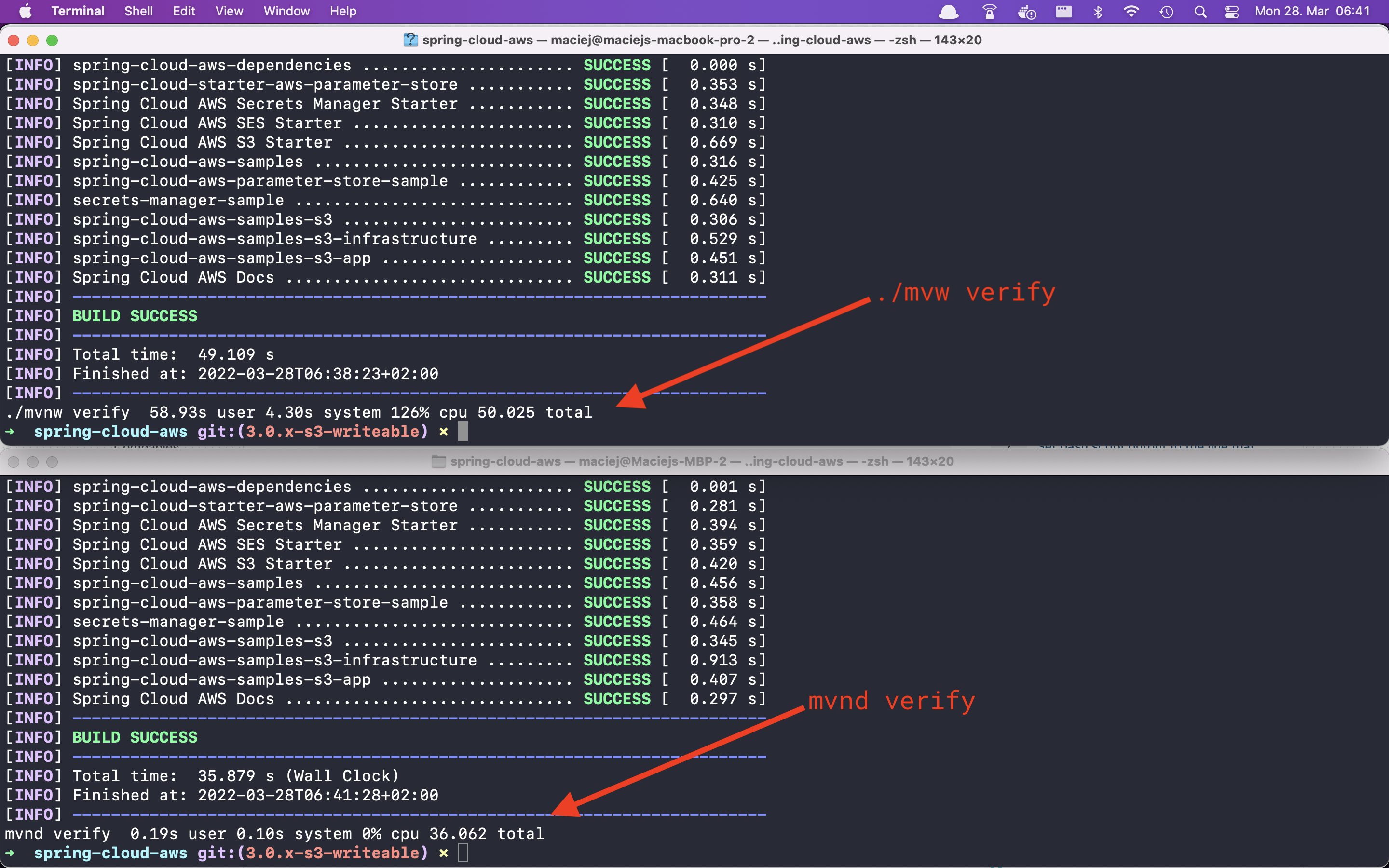The image size is (1389, 868).
Task: Open the Time Machine menu bar icon
Action: pos(1166,12)
